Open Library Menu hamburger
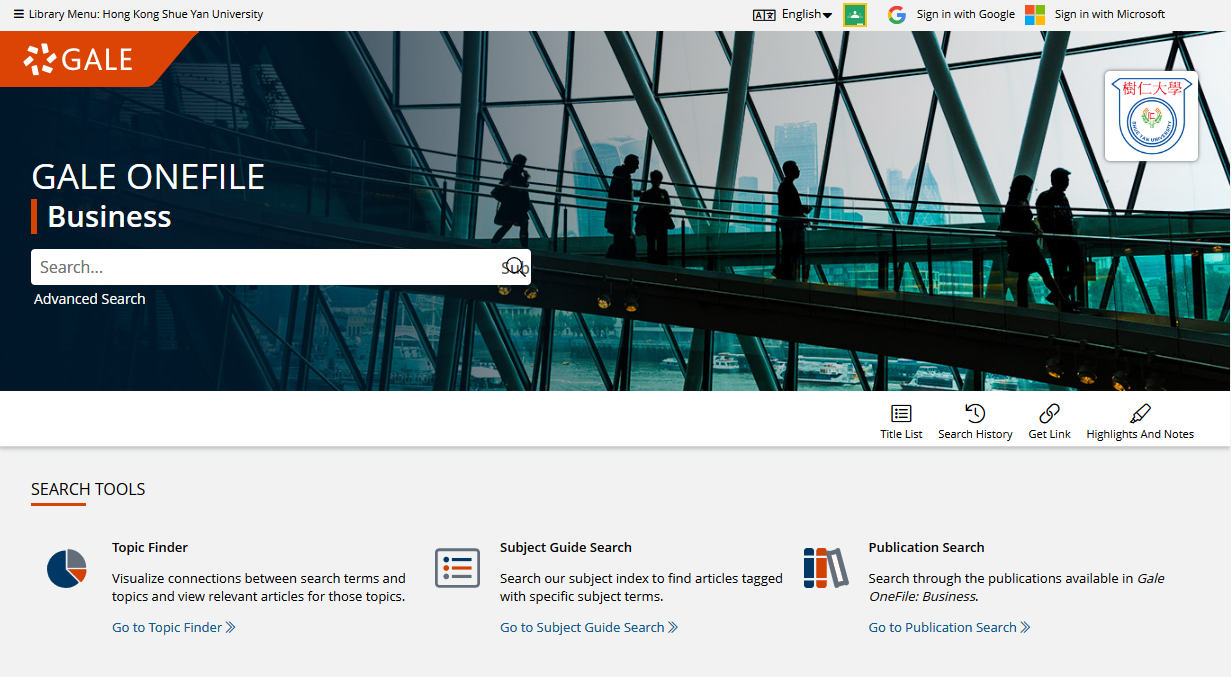This screenshot has width=1231, height=677. point(18,15)
